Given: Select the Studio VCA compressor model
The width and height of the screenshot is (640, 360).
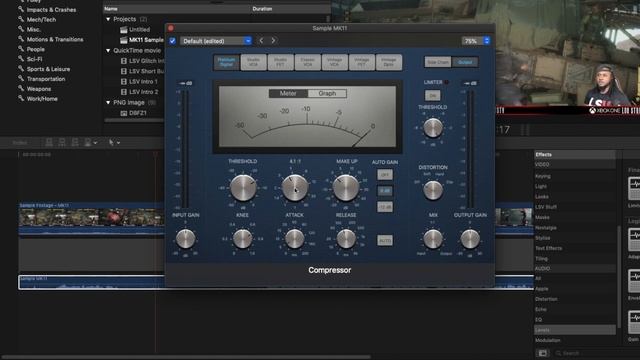Looking at the screenshot, I should (253, 62).
